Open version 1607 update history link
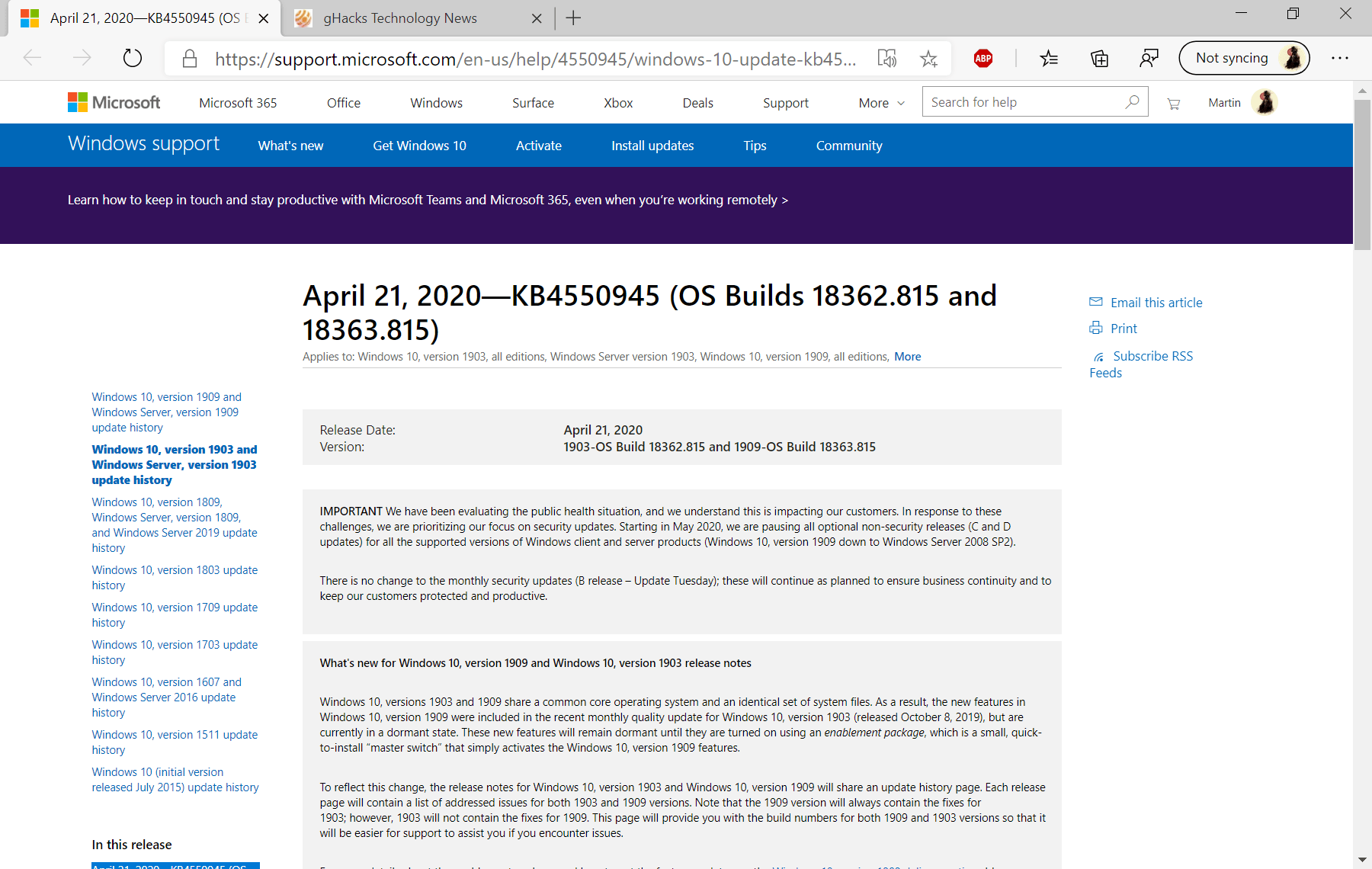This screenshot has height=869, width=1372. tap(166, 697)
